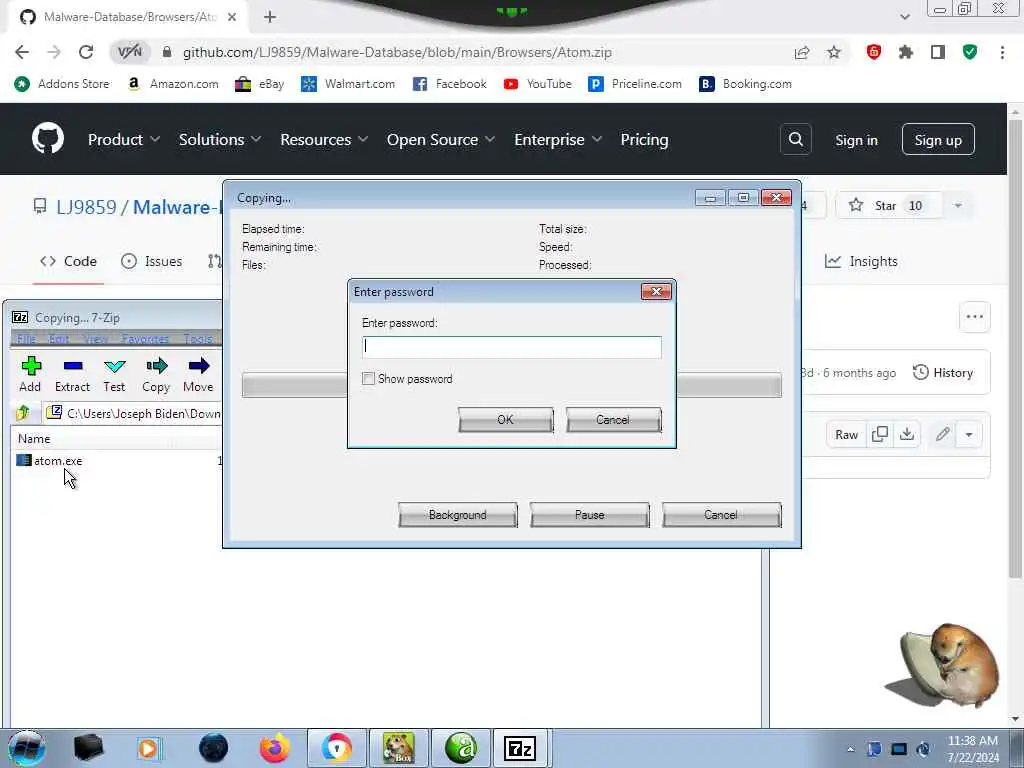Open the browser extensions puzzle icon

(906, 52)
